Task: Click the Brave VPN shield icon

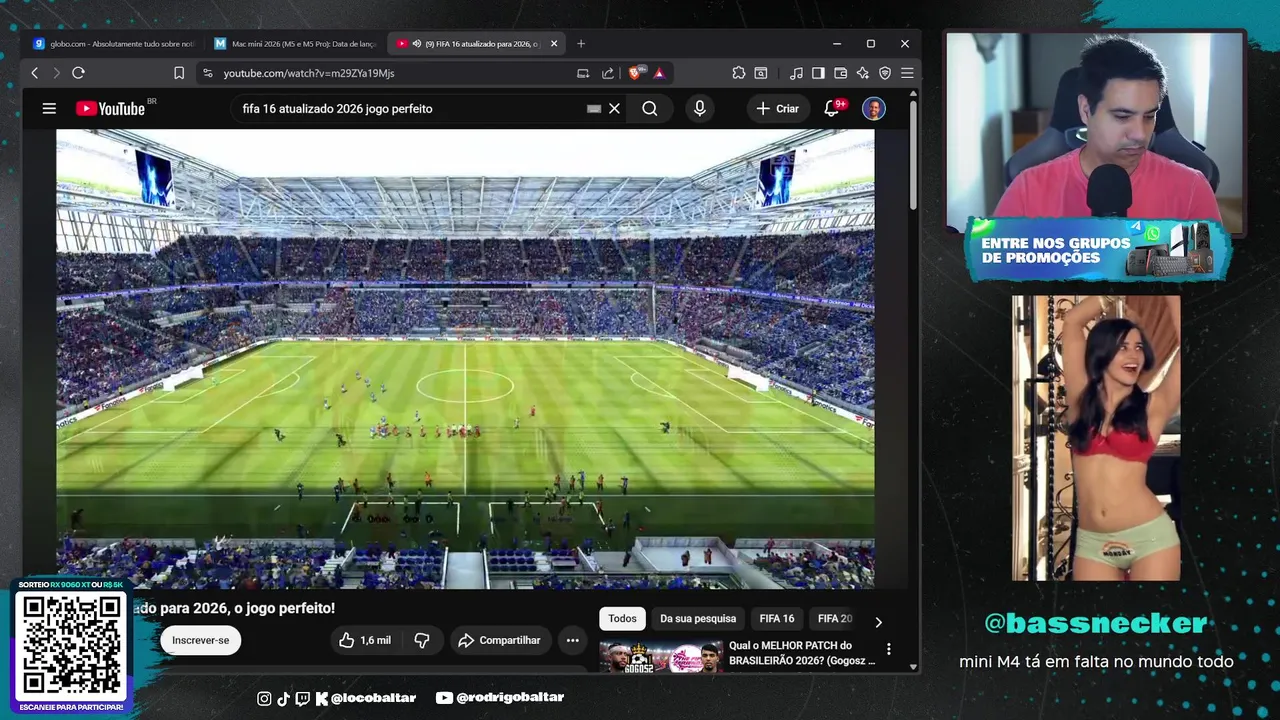Action: (885, 73)
